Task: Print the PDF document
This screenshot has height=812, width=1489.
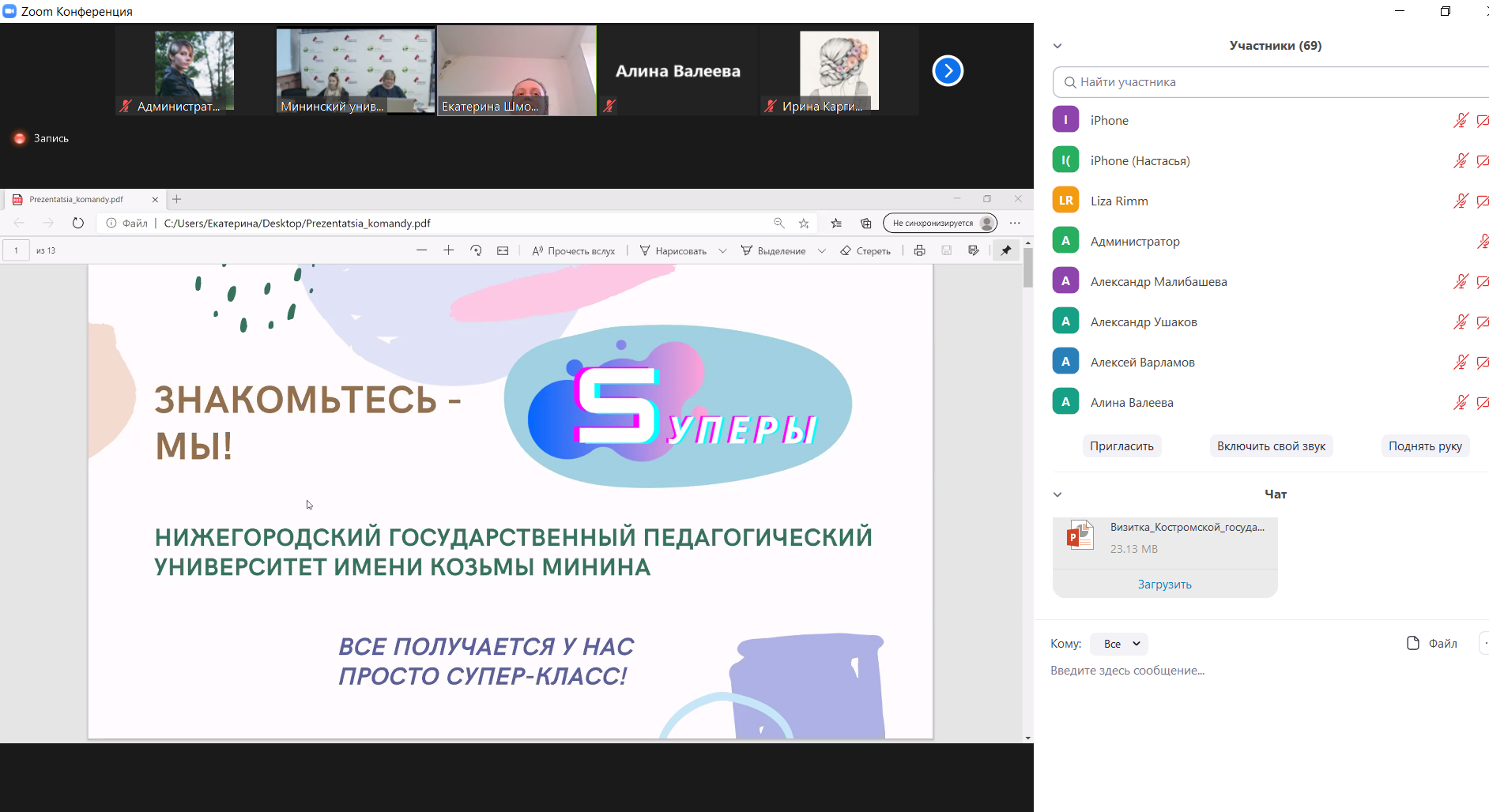Action: [919, 250]
